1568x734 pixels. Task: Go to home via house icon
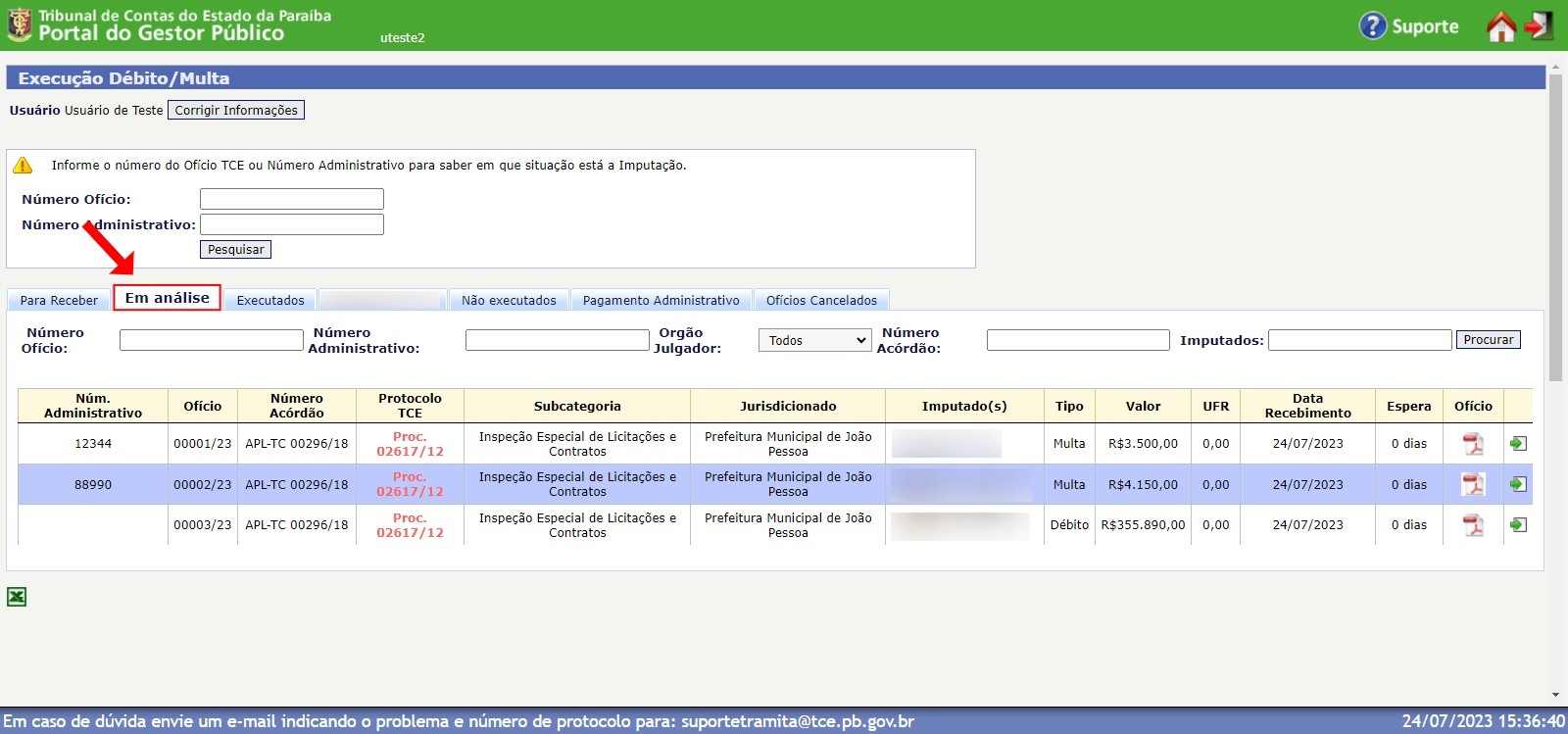[x=1500, y=26]
